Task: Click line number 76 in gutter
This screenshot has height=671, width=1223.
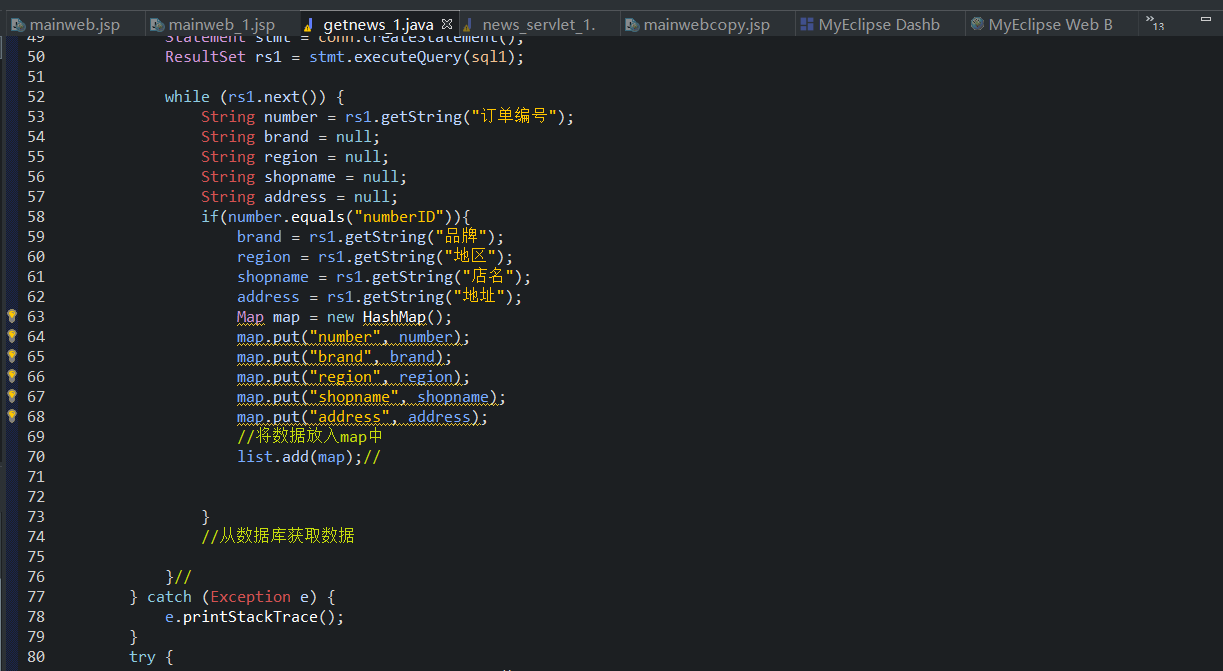Action: coord(36,577)
